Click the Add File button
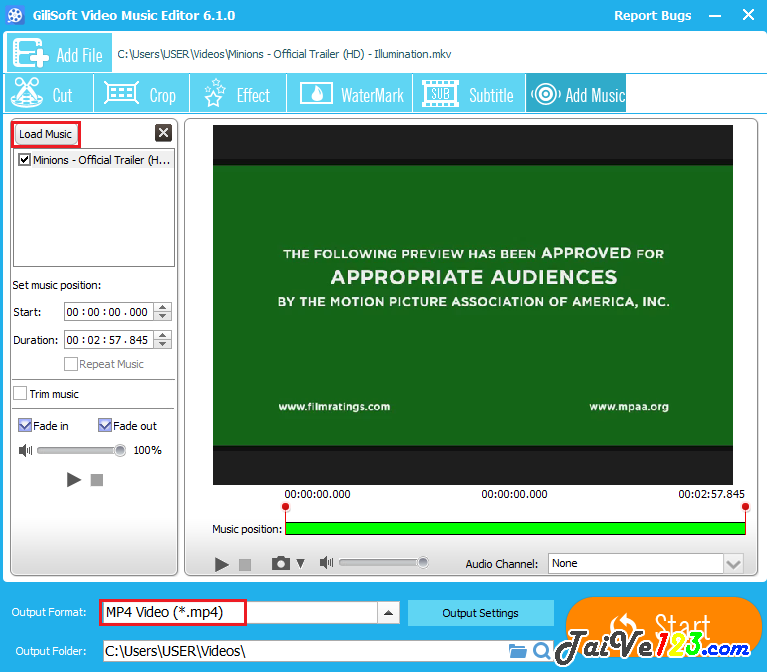The image size is (767, 672). (x=59, y=53)
